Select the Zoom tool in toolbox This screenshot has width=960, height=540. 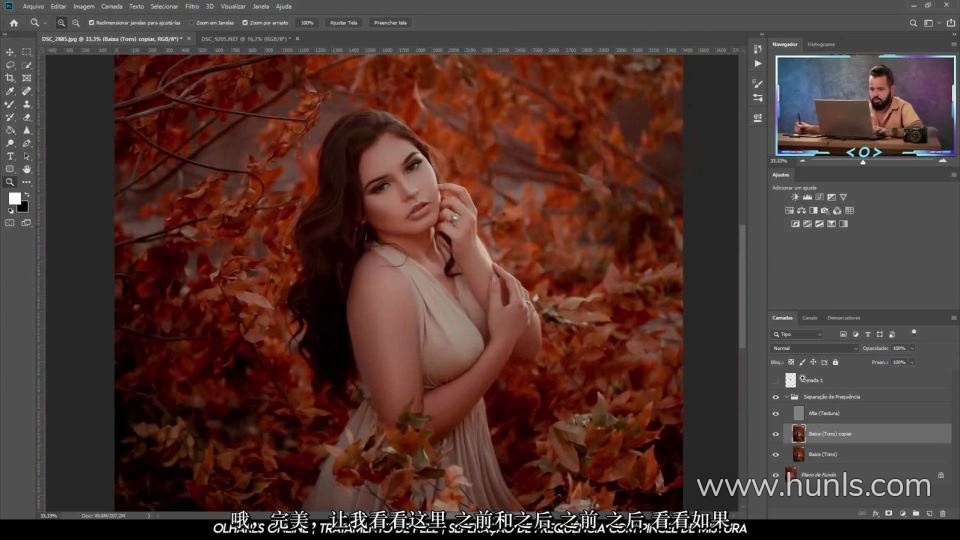[10, 182]
